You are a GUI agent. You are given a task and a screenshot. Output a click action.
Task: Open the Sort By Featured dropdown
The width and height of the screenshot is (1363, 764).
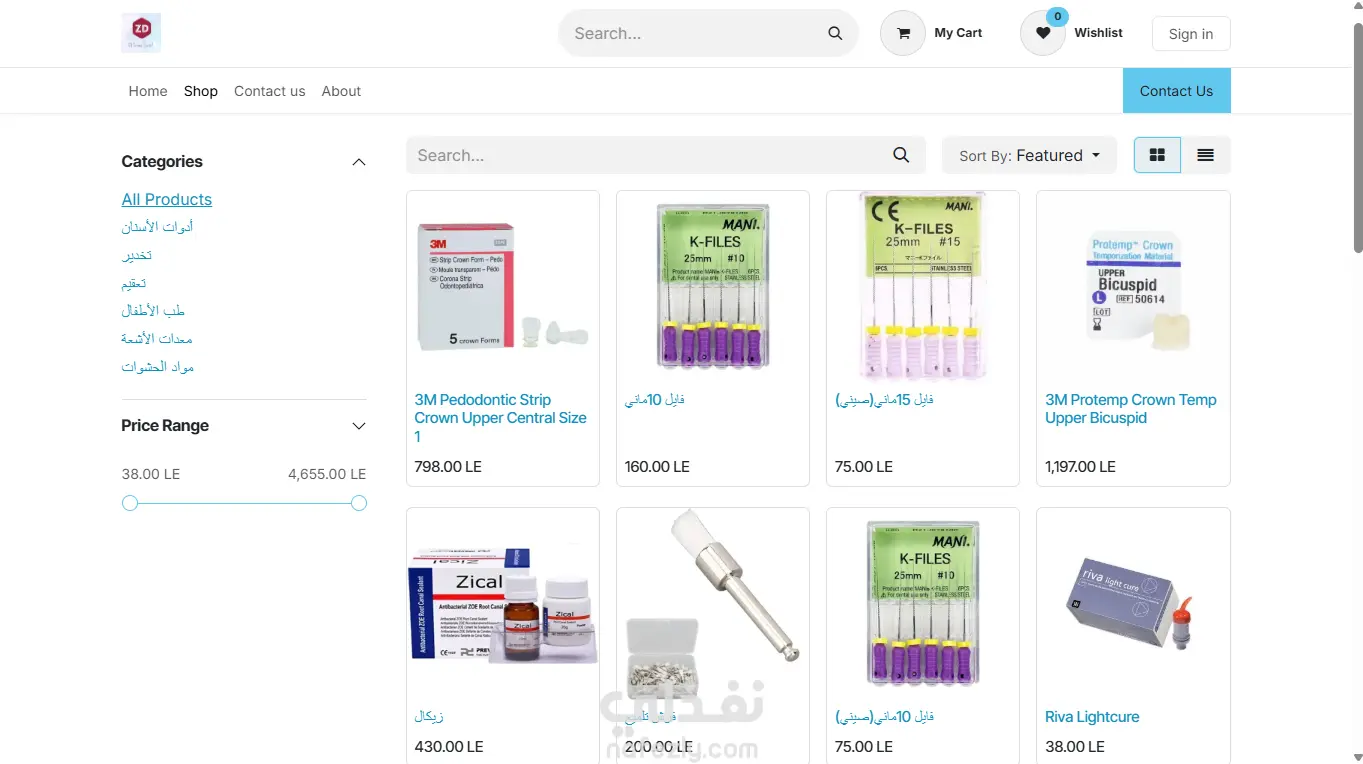pyautogui.click(x=1029, y=155)
